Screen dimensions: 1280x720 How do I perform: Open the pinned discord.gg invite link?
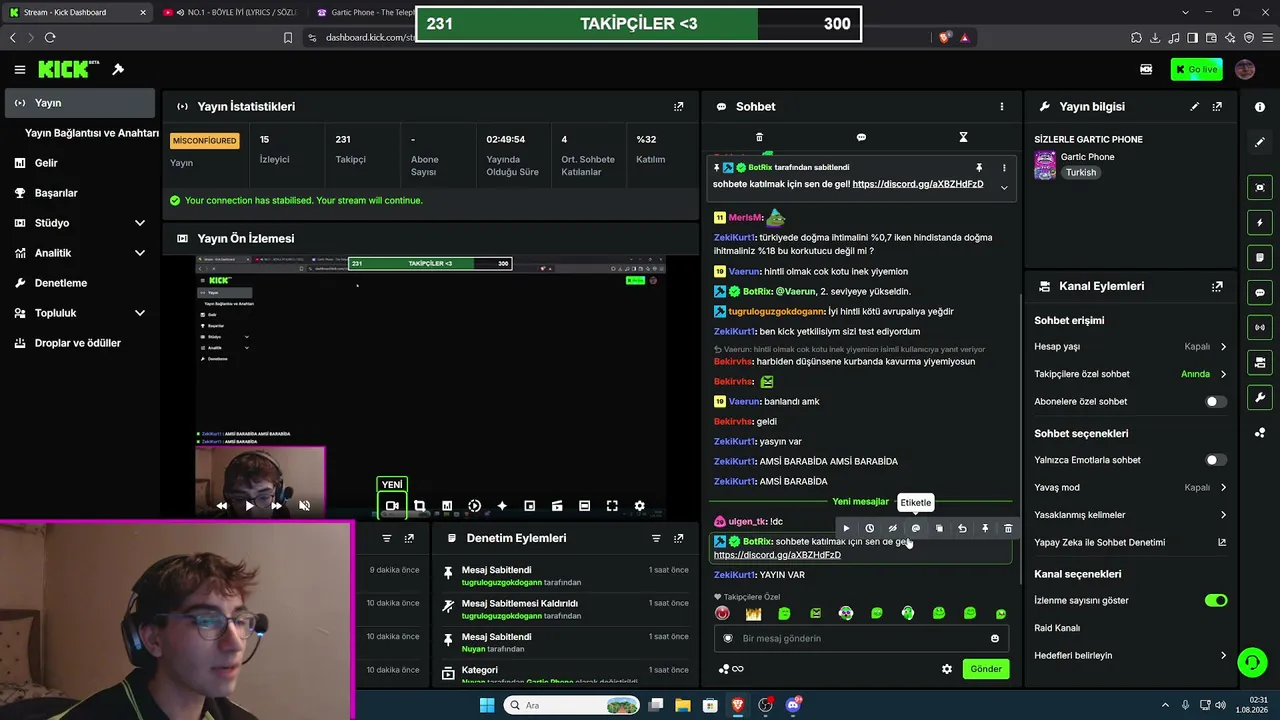pyautogui.click(x=918, y=184)
